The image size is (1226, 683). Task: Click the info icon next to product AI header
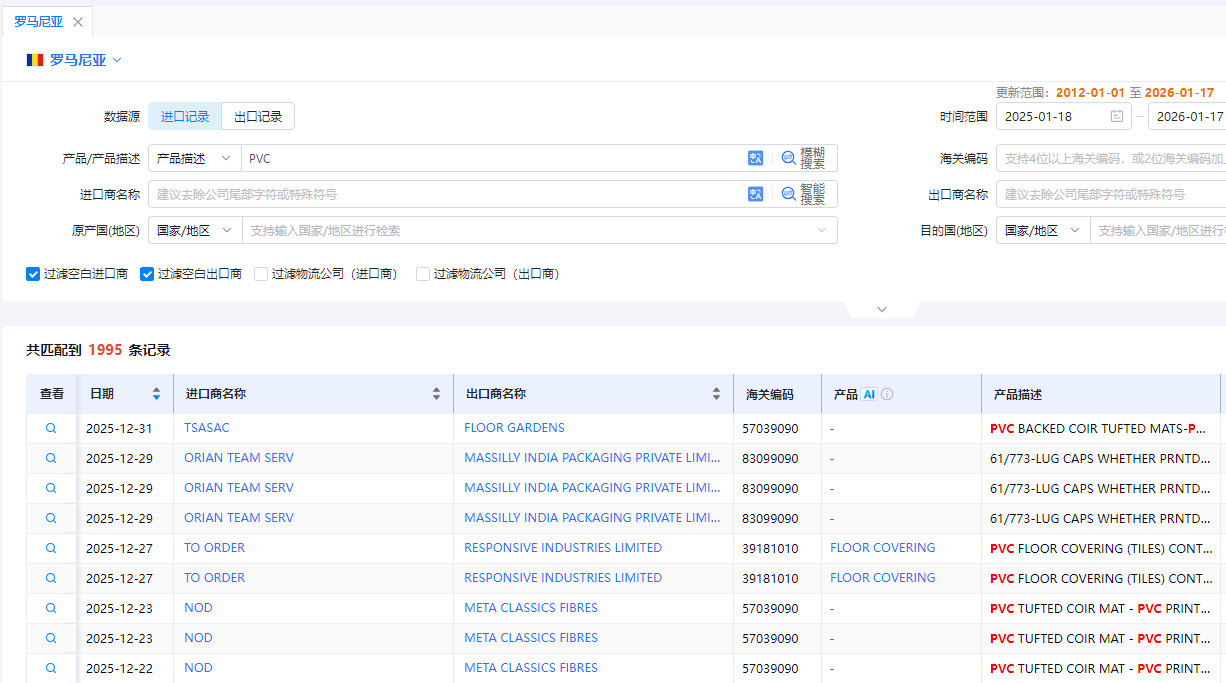tap(887, 394)
